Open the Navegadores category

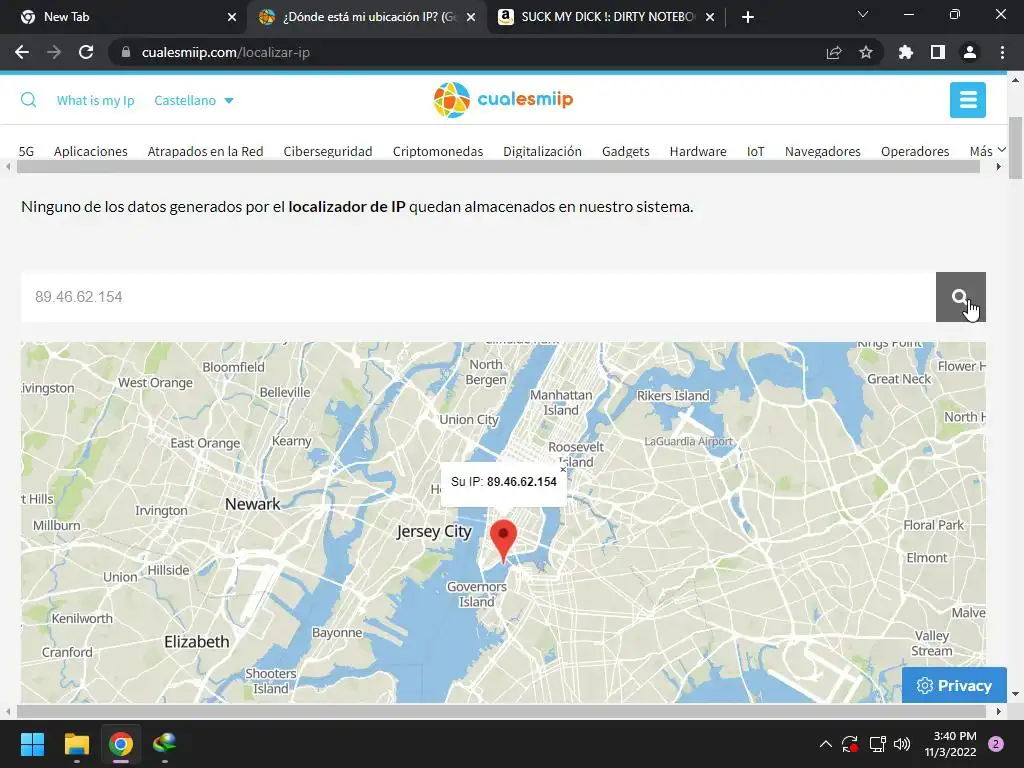pyautogui.click(x=823, y=152)
